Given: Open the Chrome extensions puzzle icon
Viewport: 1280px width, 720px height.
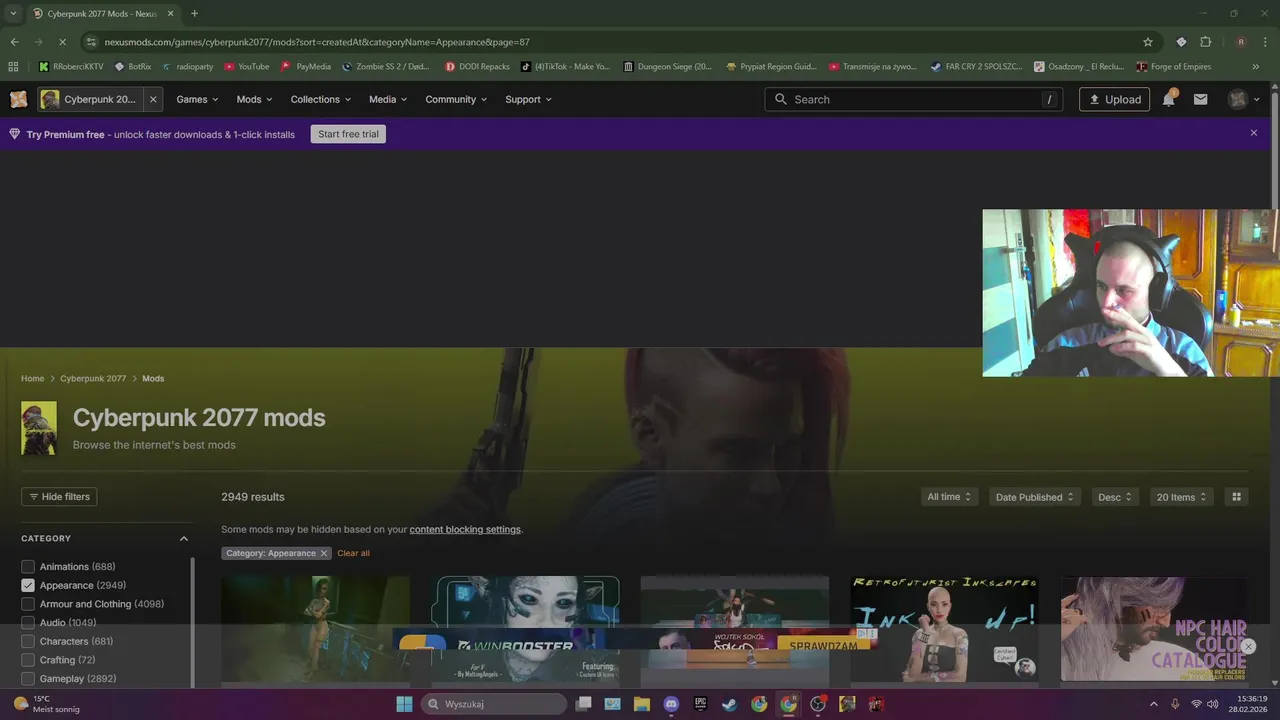Looking at the screenshot, I should [x=1205, y=42].
